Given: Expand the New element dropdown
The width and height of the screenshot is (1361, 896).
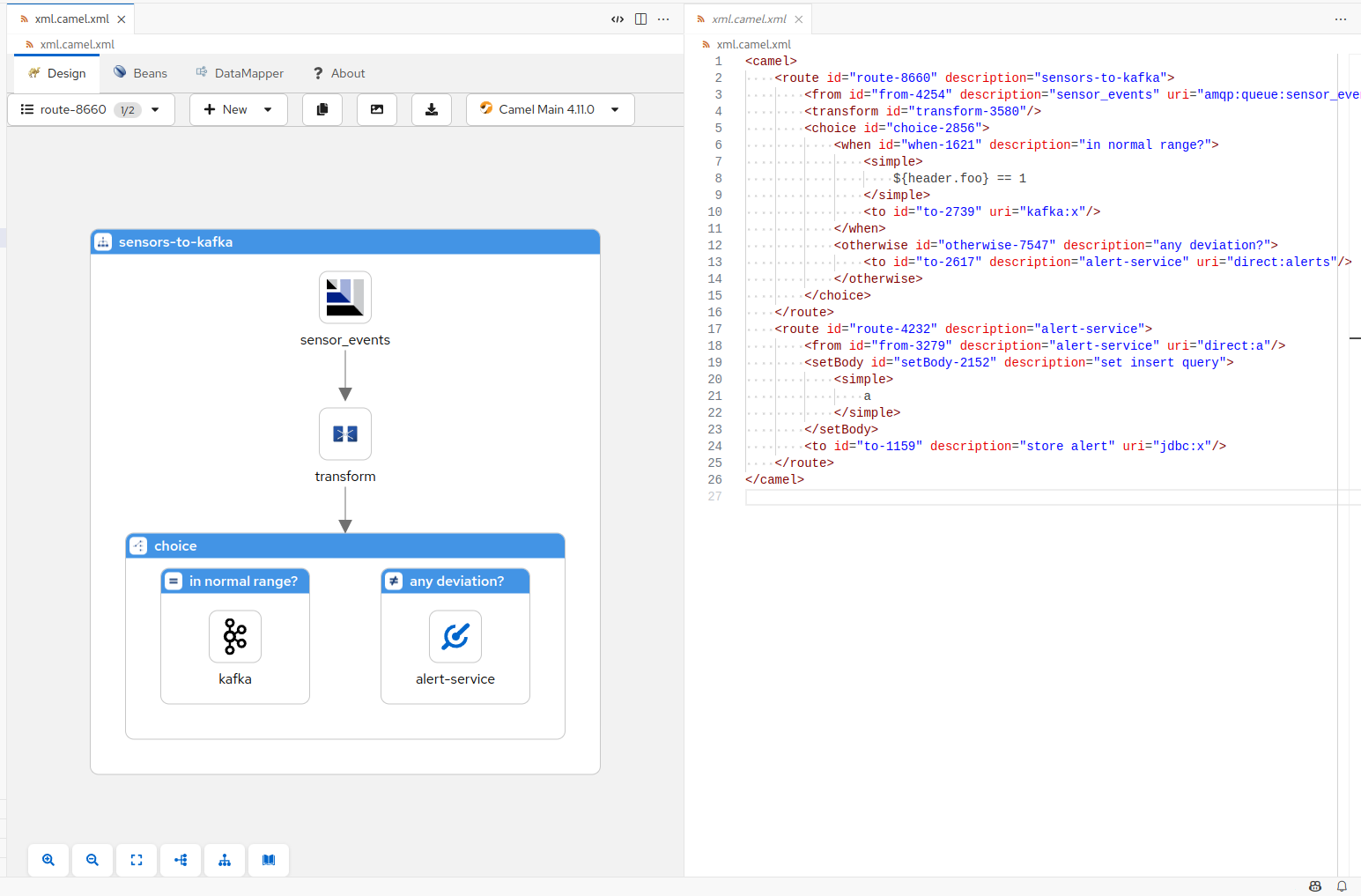Looking at the screenshot, I should (x=238, y=108).
